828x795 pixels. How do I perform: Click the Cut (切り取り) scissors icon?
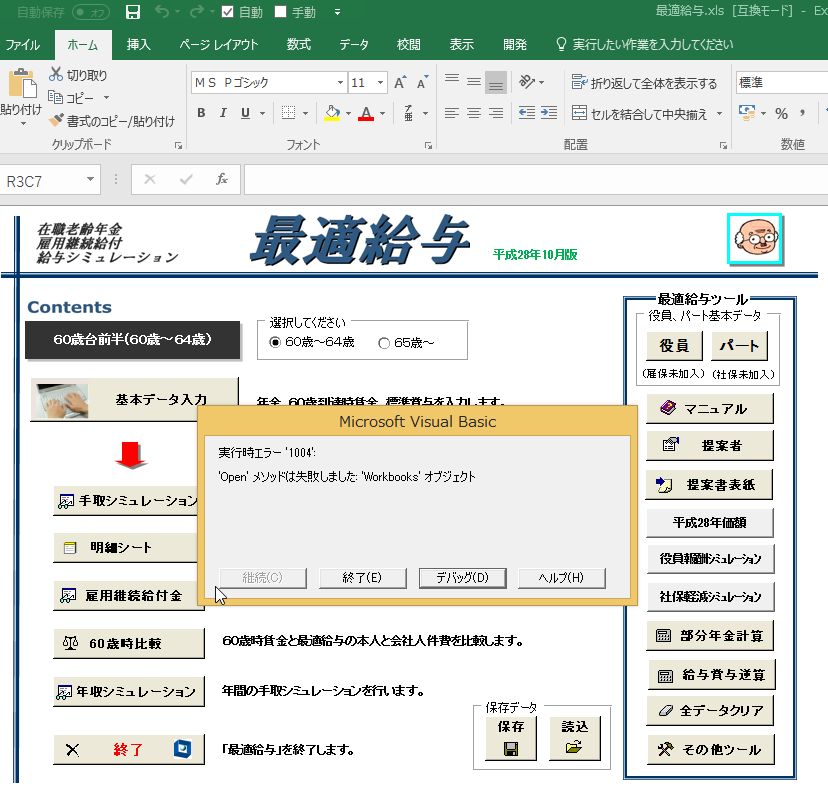click(x=55, y=74)
